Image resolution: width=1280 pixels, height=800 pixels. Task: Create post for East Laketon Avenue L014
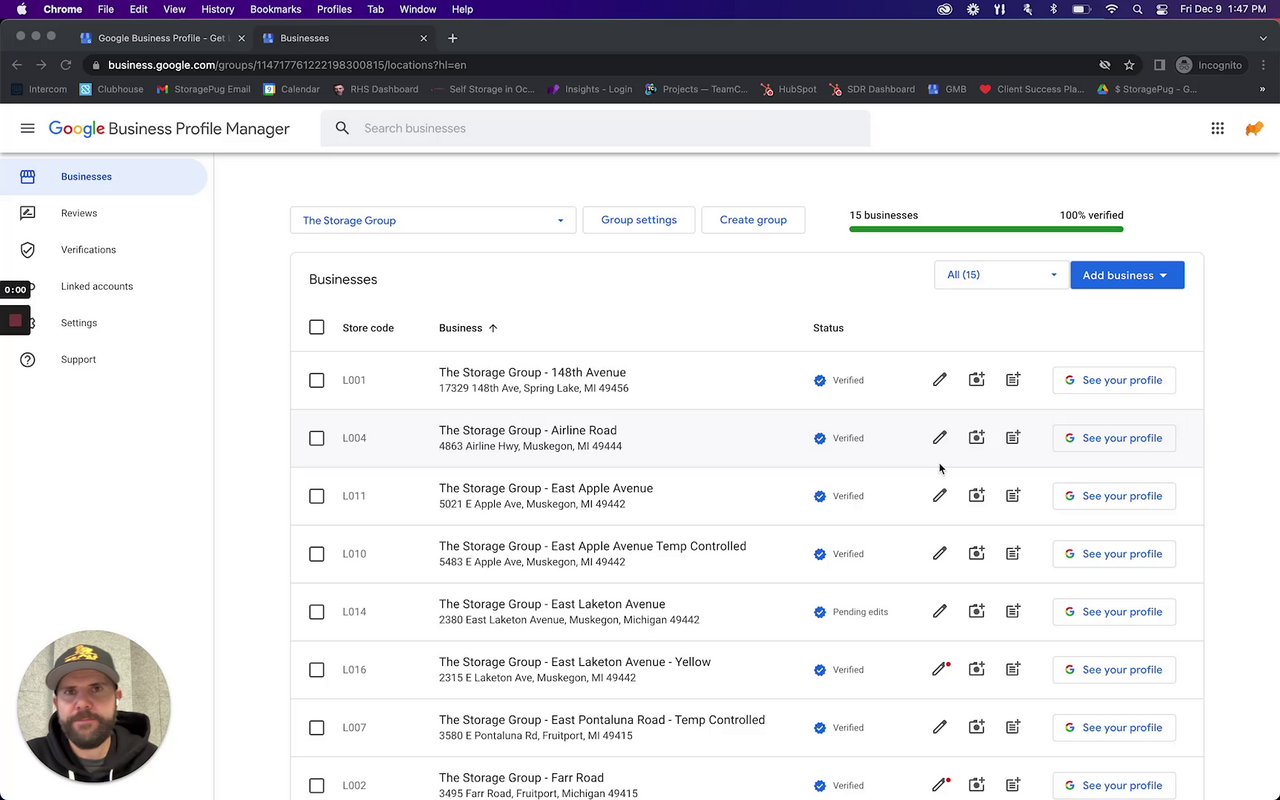[x=1013, y=612]
